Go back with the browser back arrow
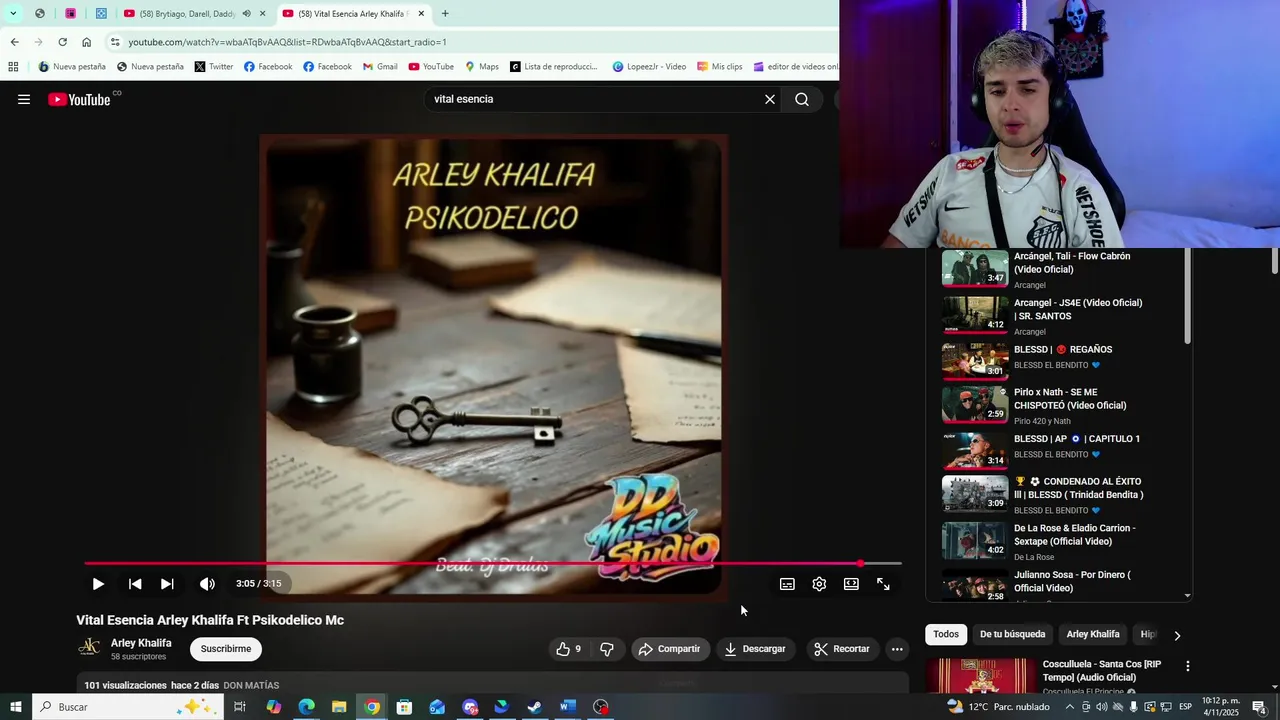 pos(14,42)
